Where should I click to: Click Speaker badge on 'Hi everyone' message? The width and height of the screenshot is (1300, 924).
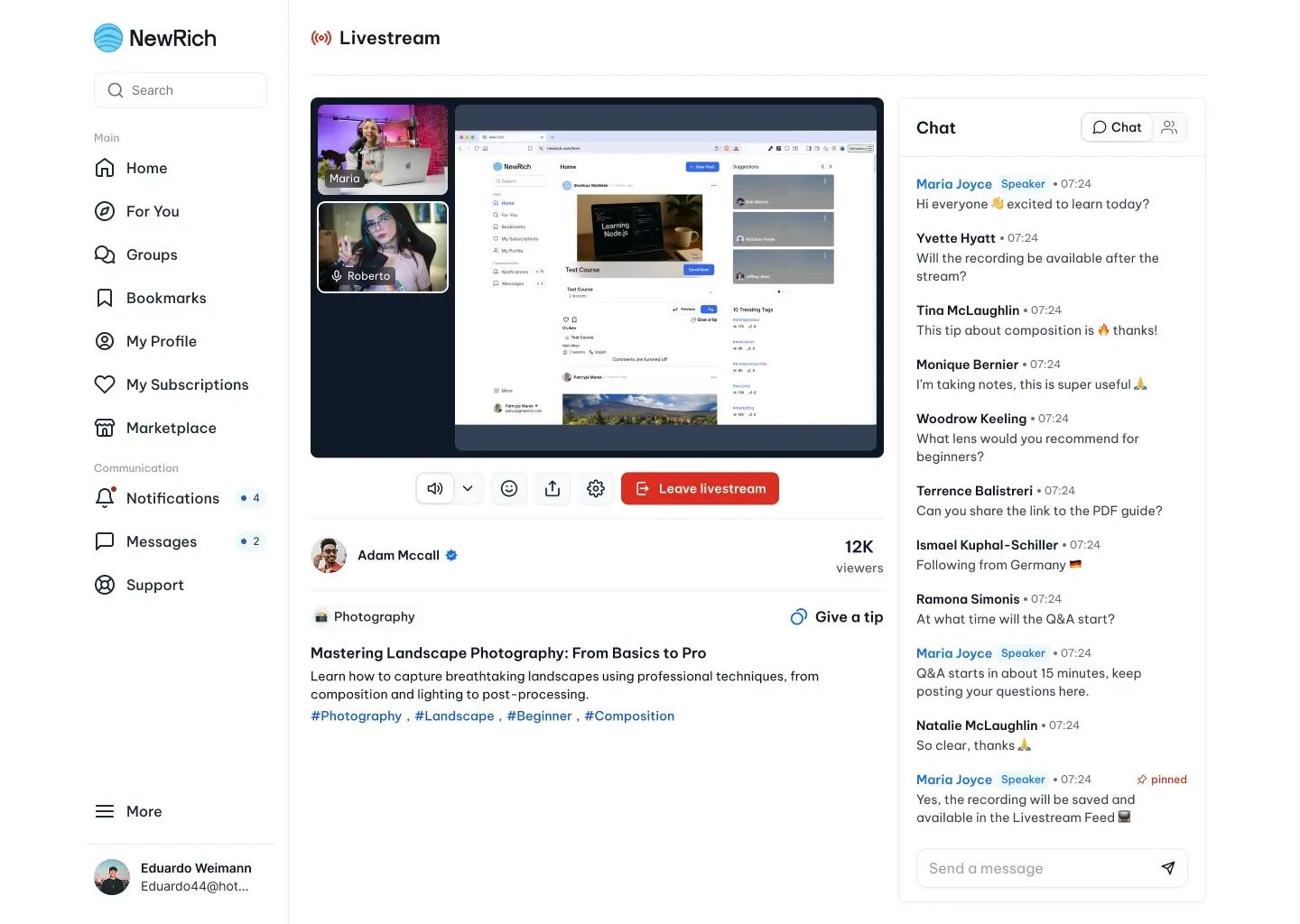click(1023, 184)
